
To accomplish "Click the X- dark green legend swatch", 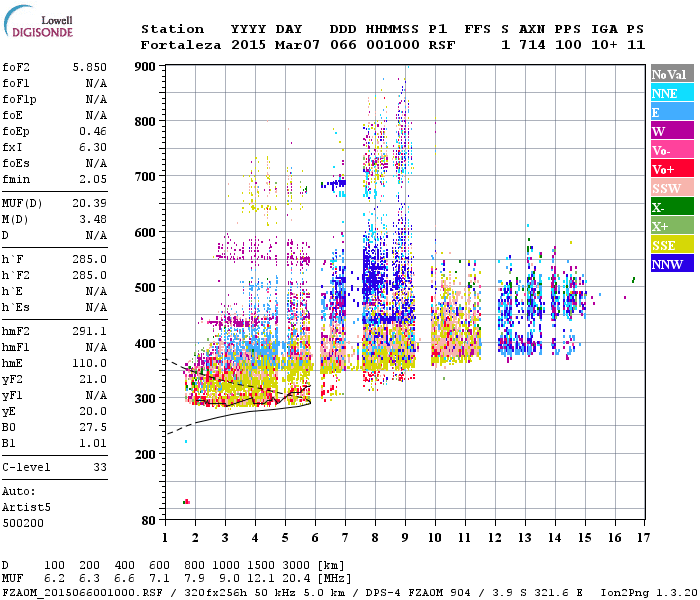I will click(x=671, y=207).
